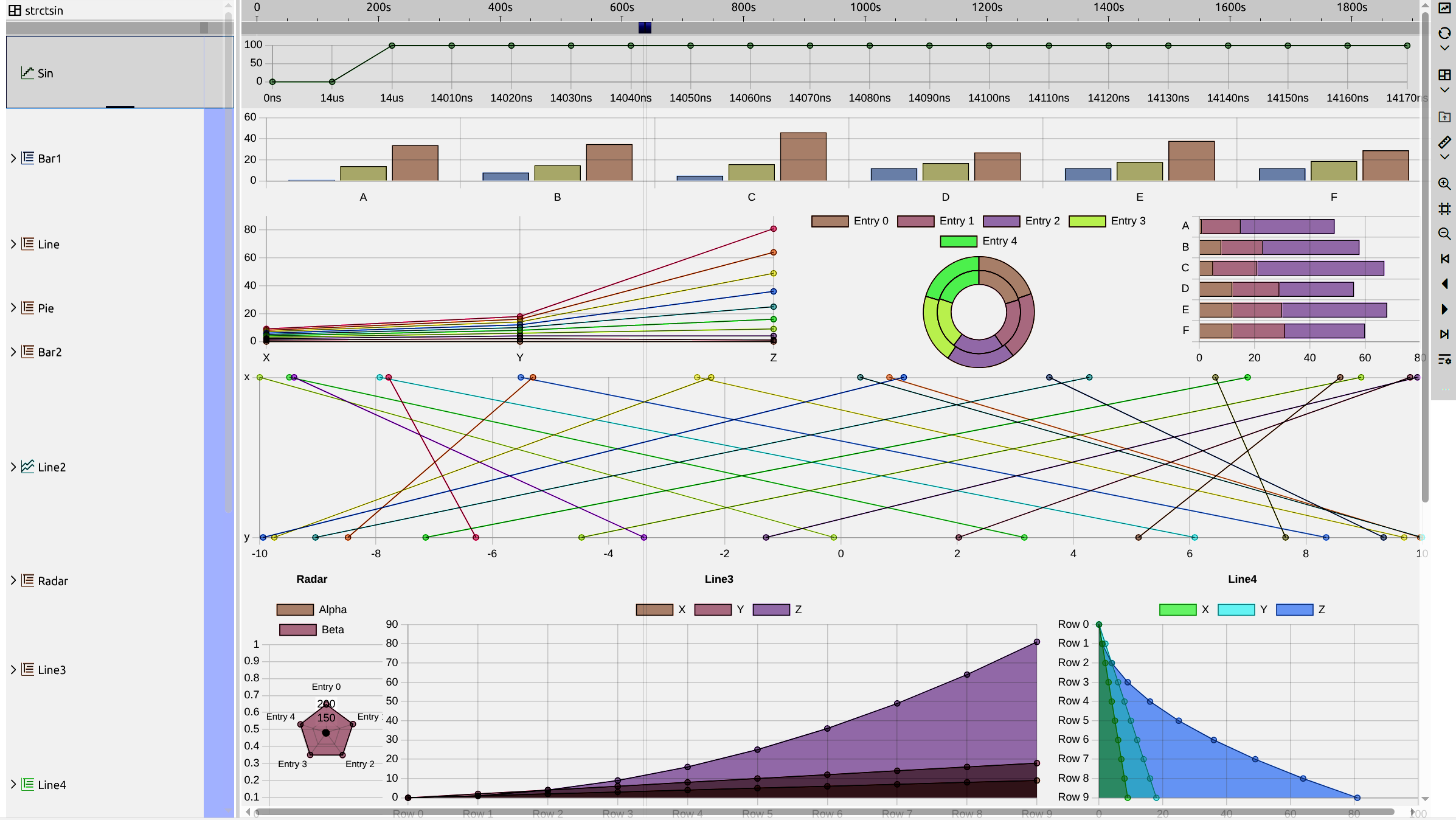
Task: Step forward with the right arrow
Action: tap(1444, 309)
